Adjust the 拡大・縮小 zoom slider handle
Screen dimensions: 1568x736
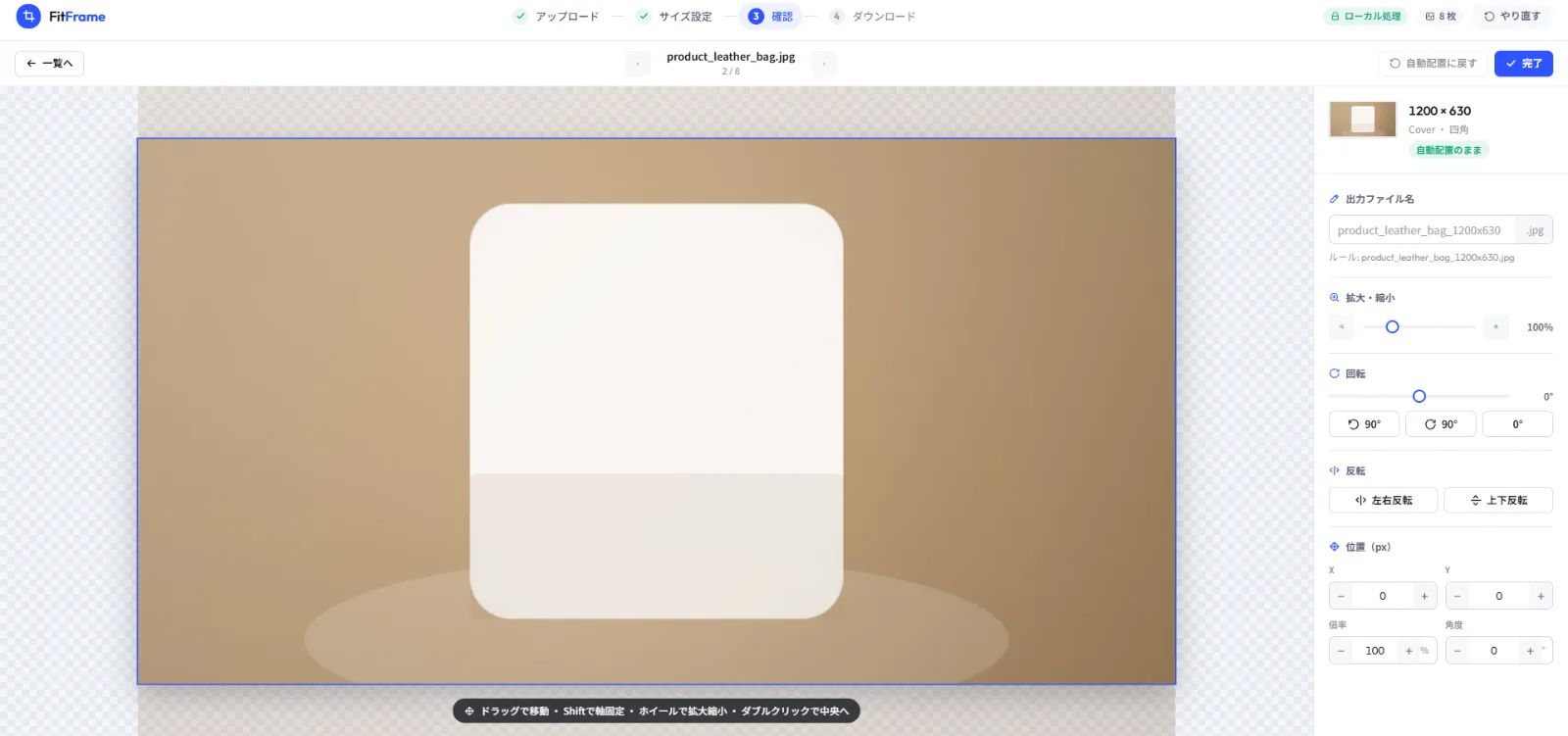[x=1392, y=327]
